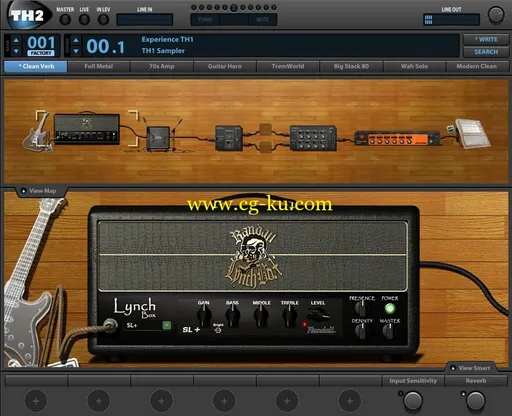The height and width of the screenshot is (416, 512).
Task: Select the orange rack effect in chain
Action: [x=397, y=138]
